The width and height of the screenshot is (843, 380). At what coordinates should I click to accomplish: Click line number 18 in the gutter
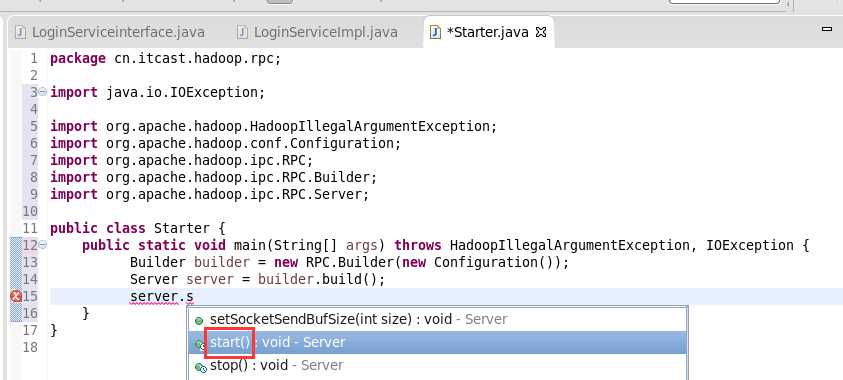(30, 347)
